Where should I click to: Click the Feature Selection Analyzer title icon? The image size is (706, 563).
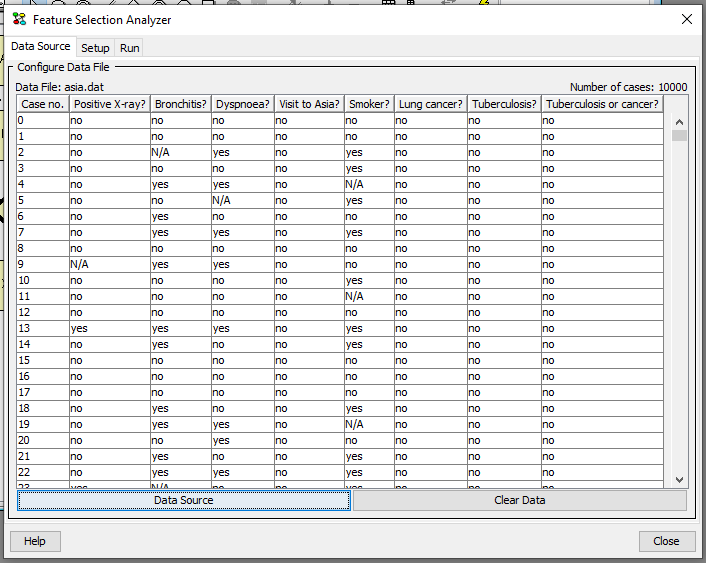point(19,19)
